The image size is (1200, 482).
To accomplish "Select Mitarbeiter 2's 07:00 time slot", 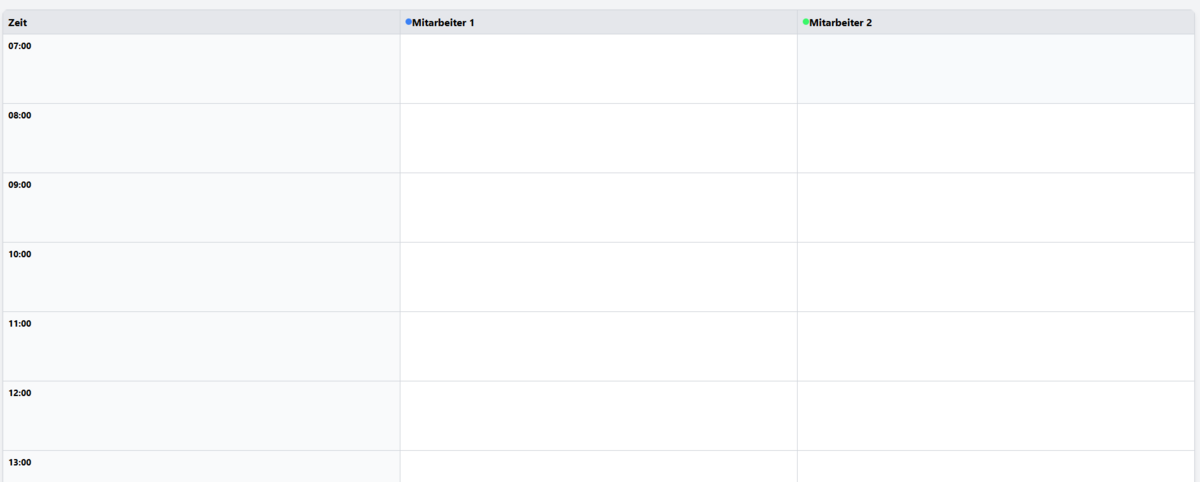I will tap(996, 69).
